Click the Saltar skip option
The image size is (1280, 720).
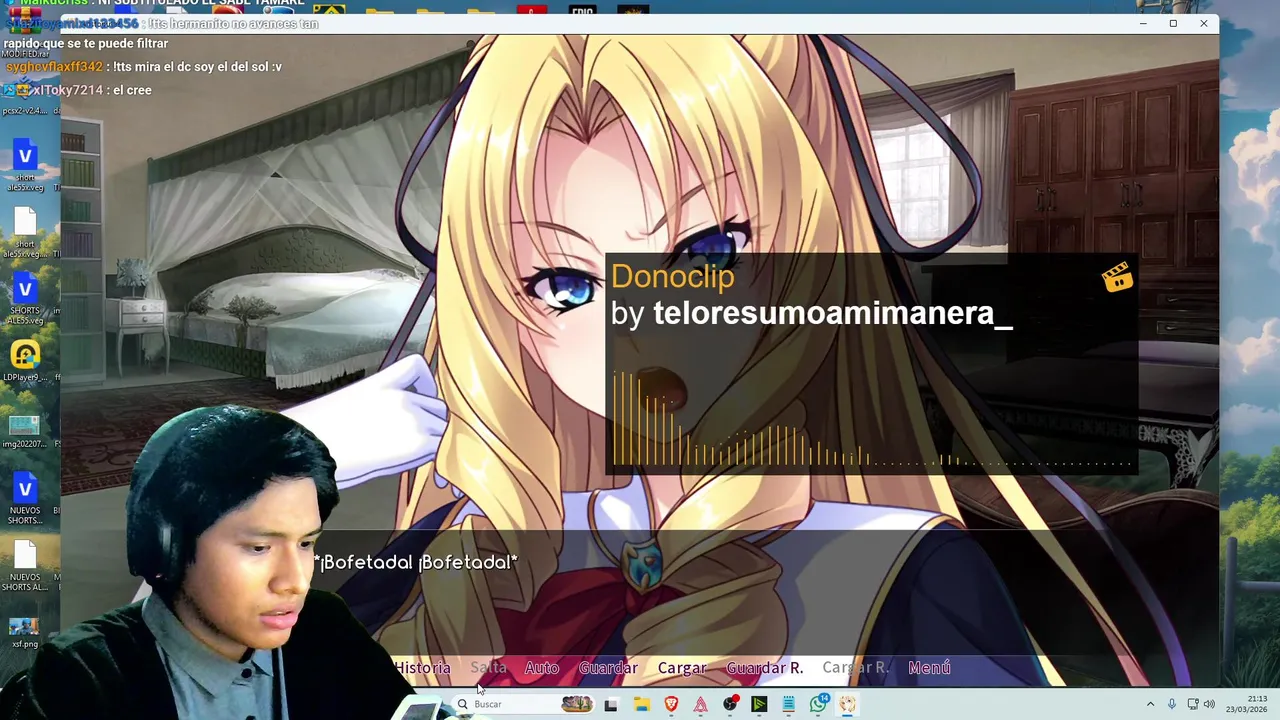[489, 668]
